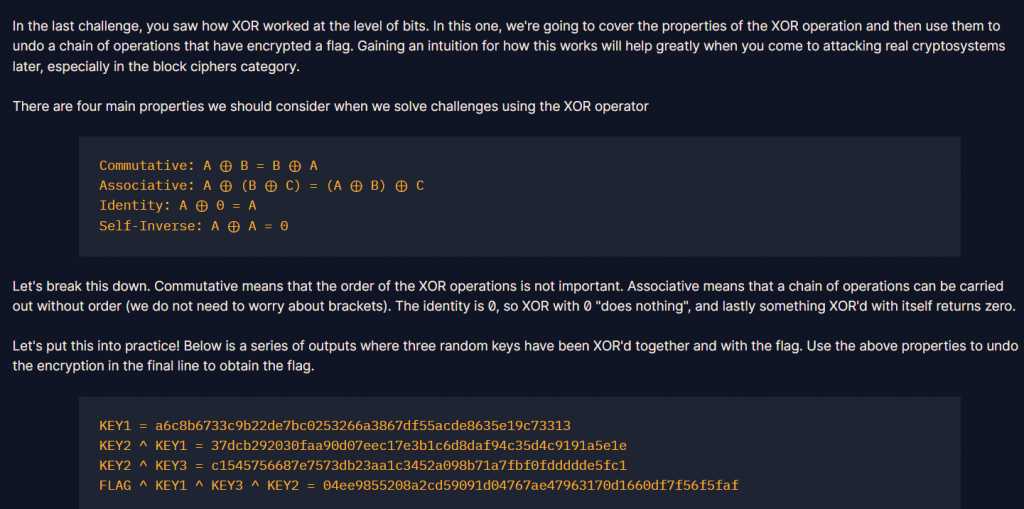Screen dimensions: 1024x509
Task: Click the FLAG ^ KEY1 ^ KEY3 ^ KEY2 line
Action: click(x=419, y=485)
